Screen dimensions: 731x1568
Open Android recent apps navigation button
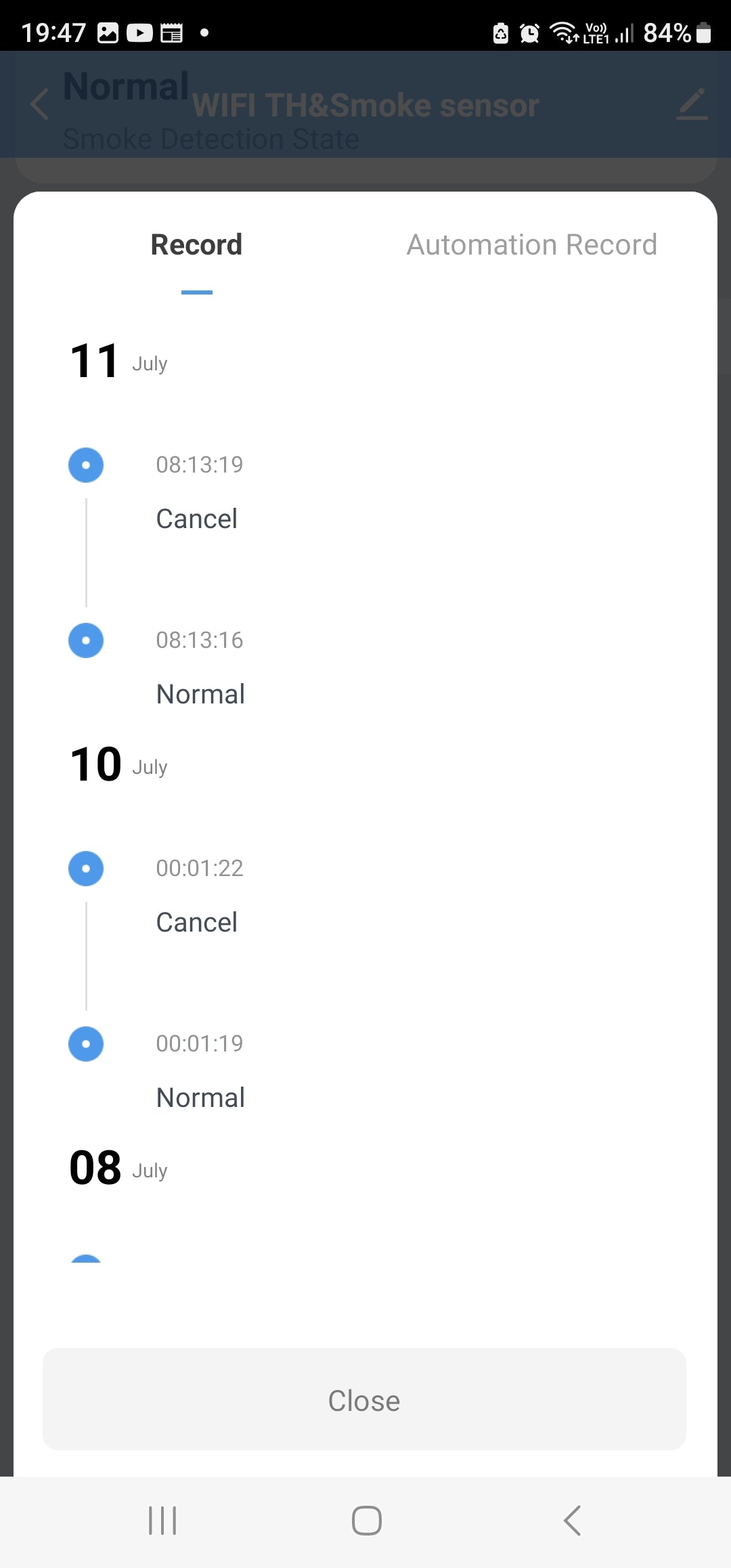click(x=162, y=1521)
